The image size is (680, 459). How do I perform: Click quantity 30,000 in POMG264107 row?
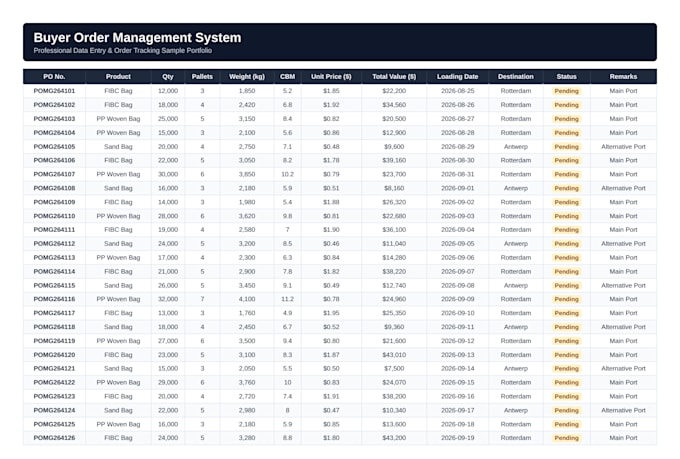coord(168,174)
